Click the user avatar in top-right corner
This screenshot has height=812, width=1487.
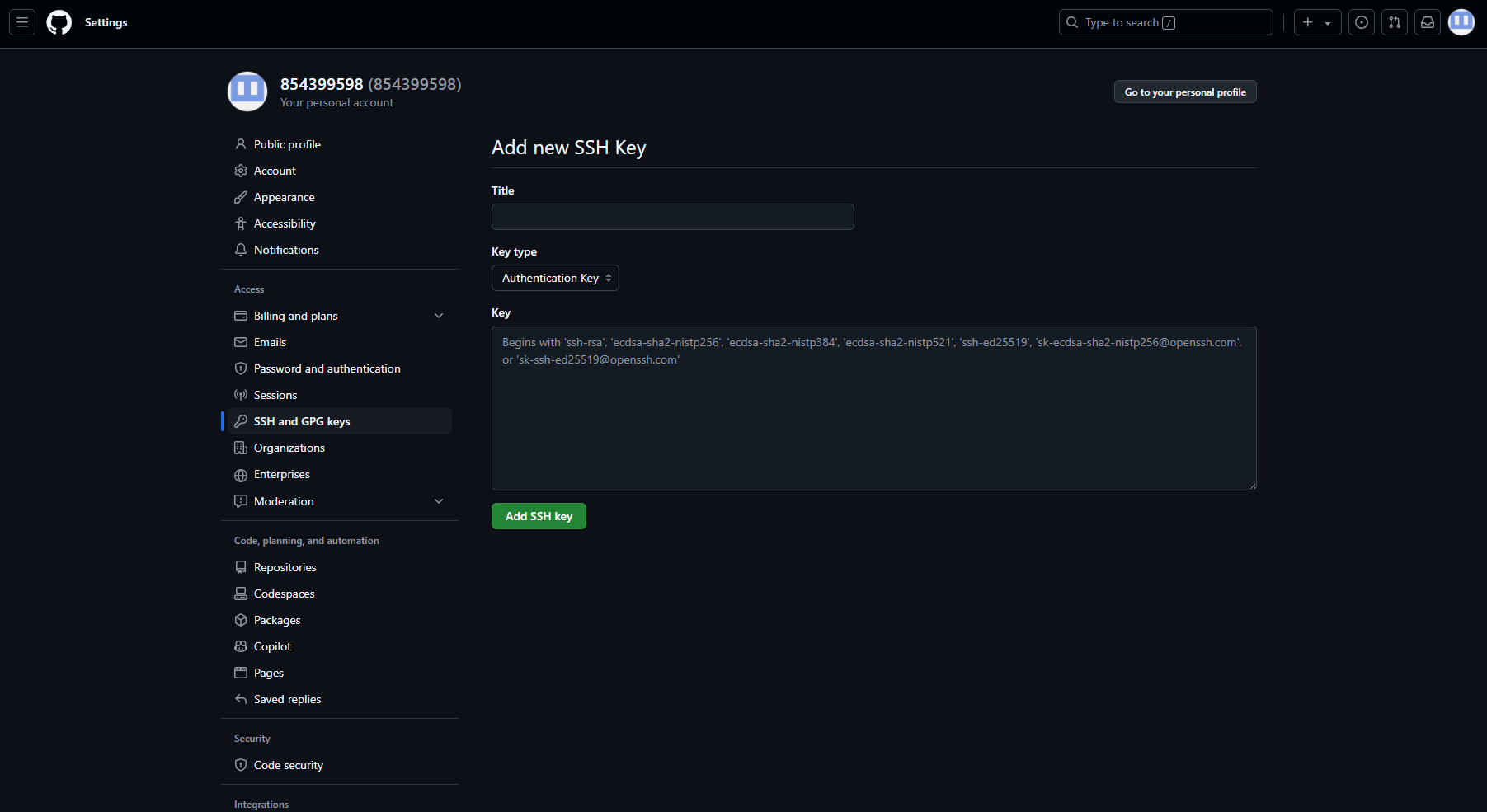1461,22
